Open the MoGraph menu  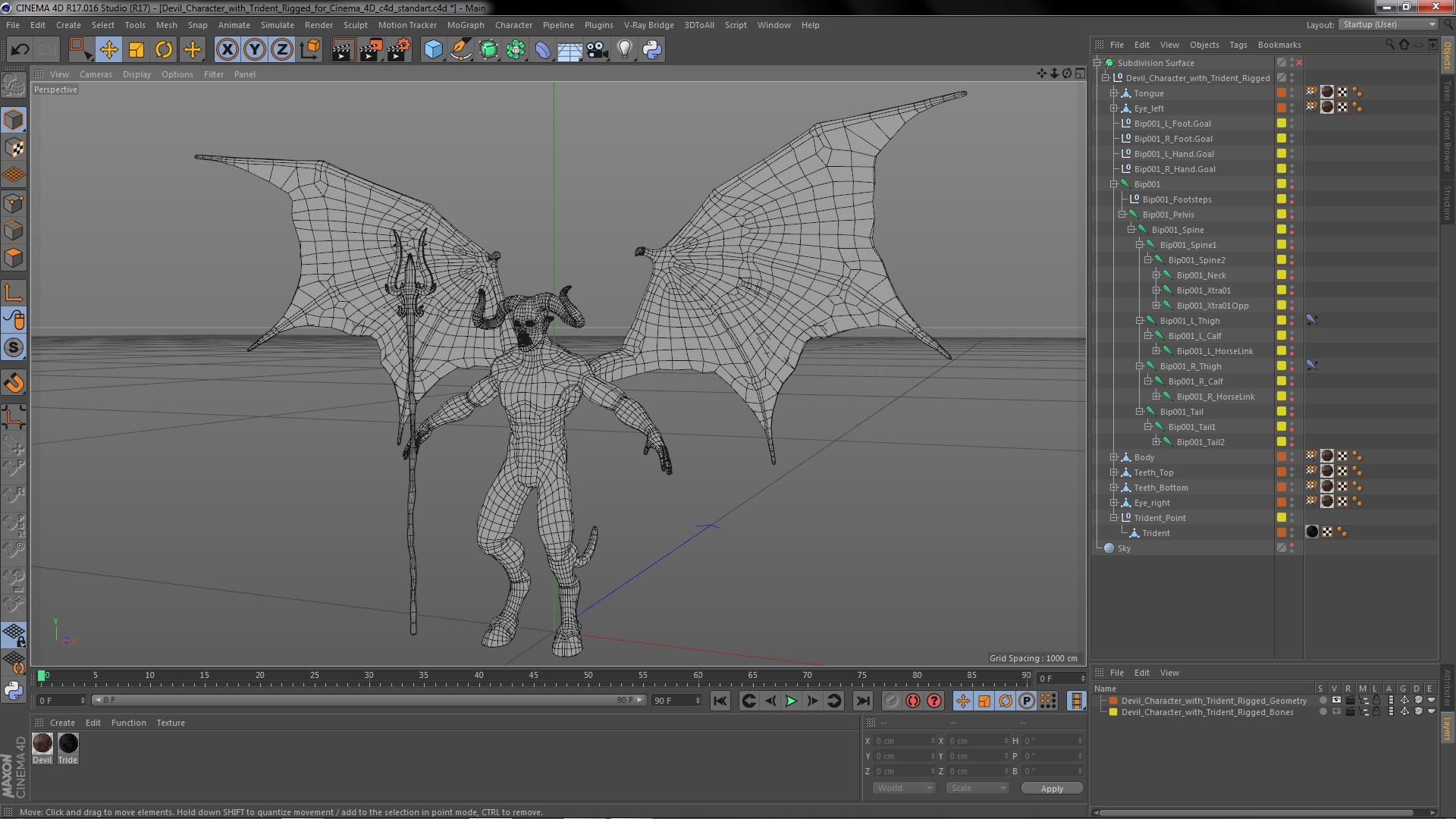click(x=465, y=25)
